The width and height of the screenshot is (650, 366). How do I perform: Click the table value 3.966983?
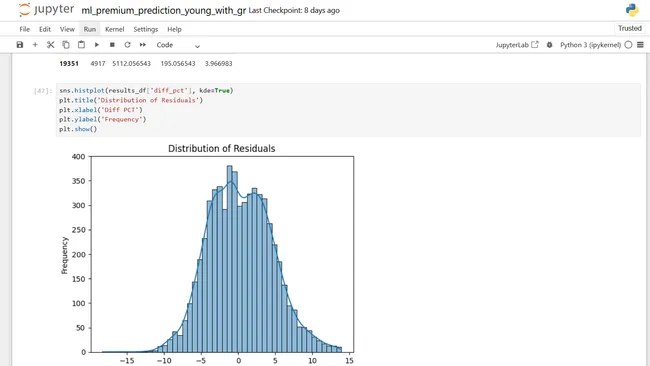click(218, 63)
